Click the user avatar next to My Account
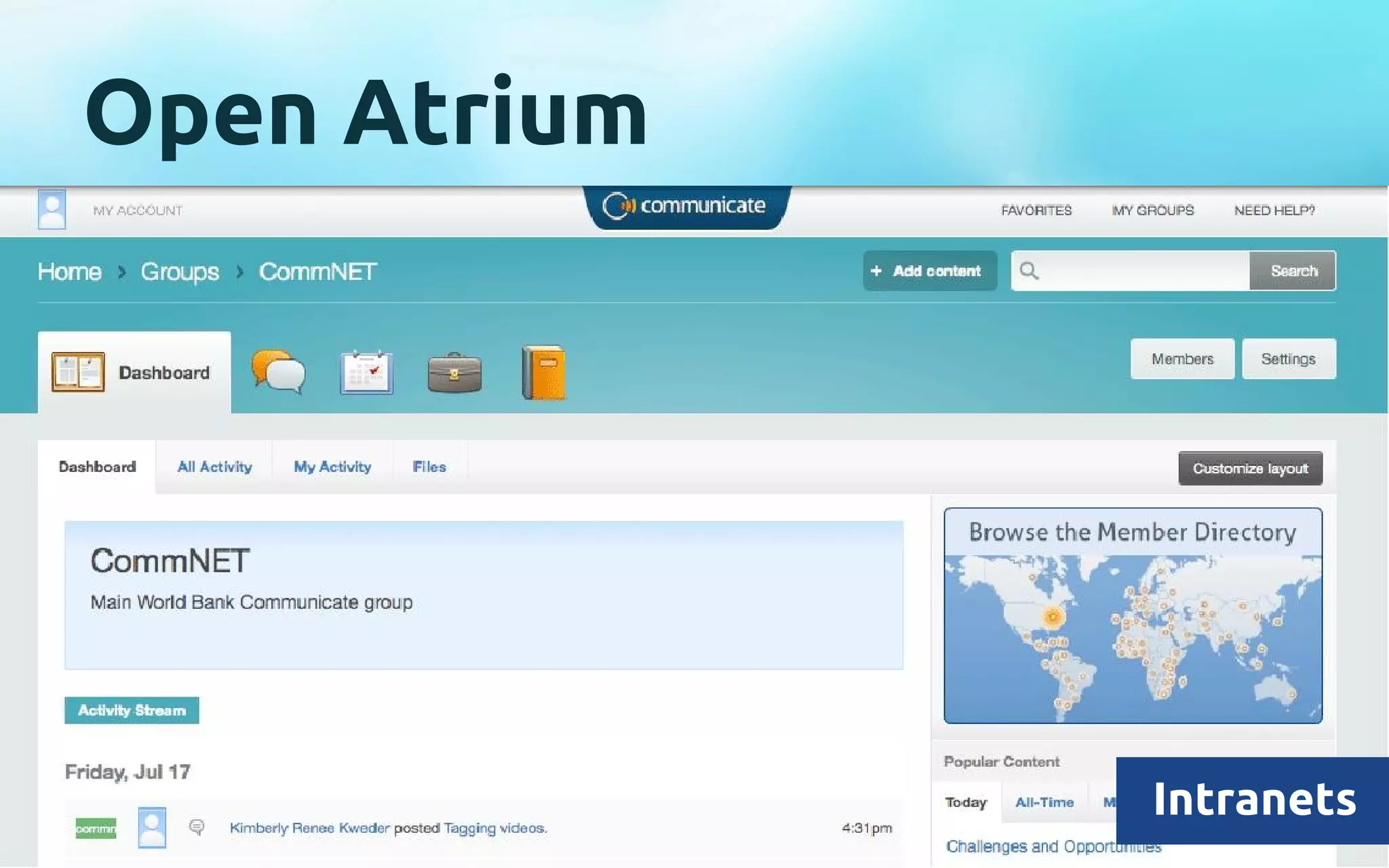 click(x=52, y=210)
